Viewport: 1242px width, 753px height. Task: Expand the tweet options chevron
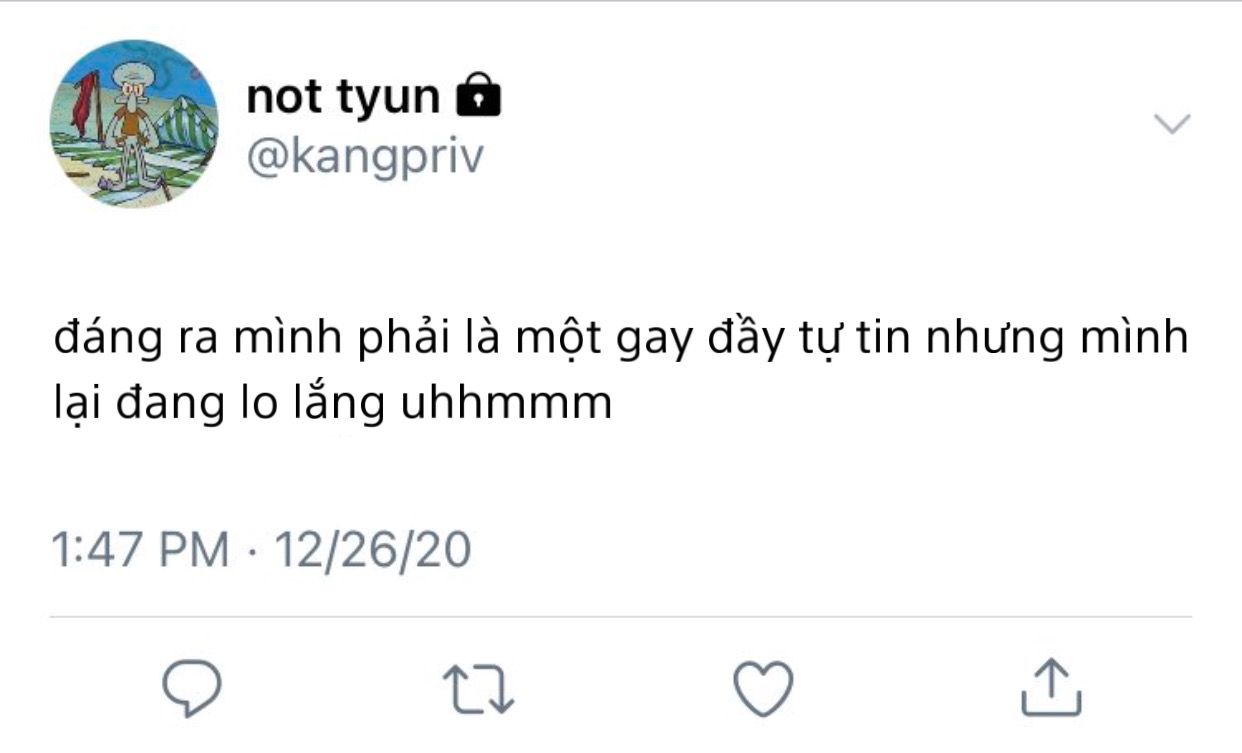(1172, 124)
